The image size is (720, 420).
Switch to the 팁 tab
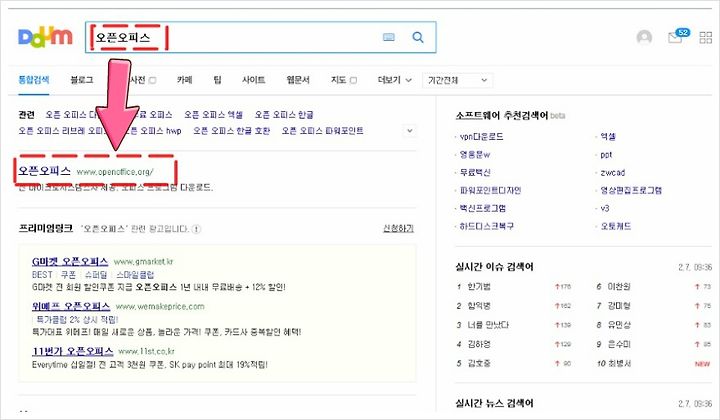point(217,80)
